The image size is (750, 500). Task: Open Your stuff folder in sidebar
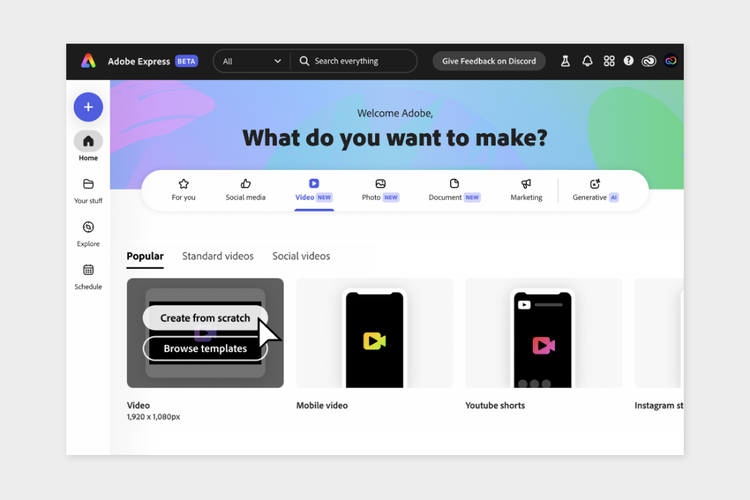[x=88, y=191]
